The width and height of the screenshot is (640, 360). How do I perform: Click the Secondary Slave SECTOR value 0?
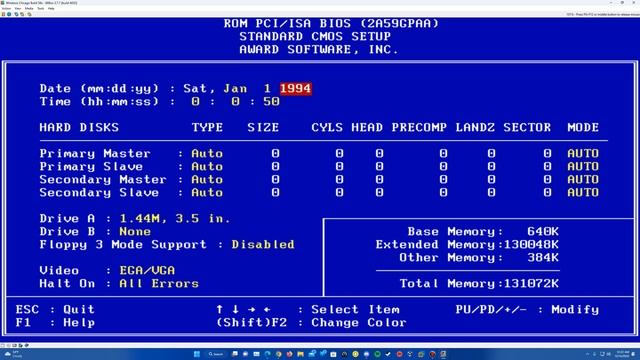[x=547, y=193]
